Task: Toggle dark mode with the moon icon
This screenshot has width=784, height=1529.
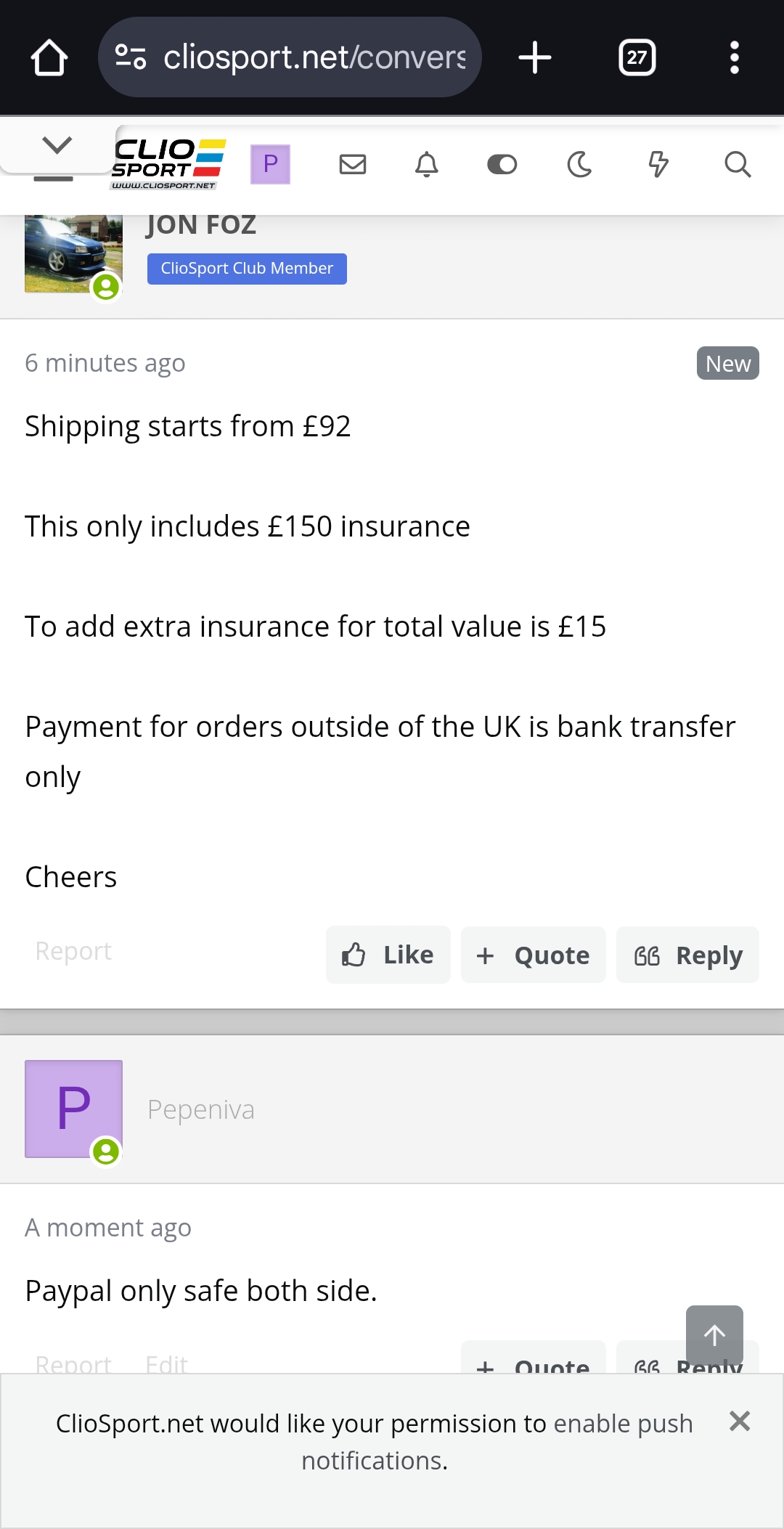Action: (x=579, y=164)
